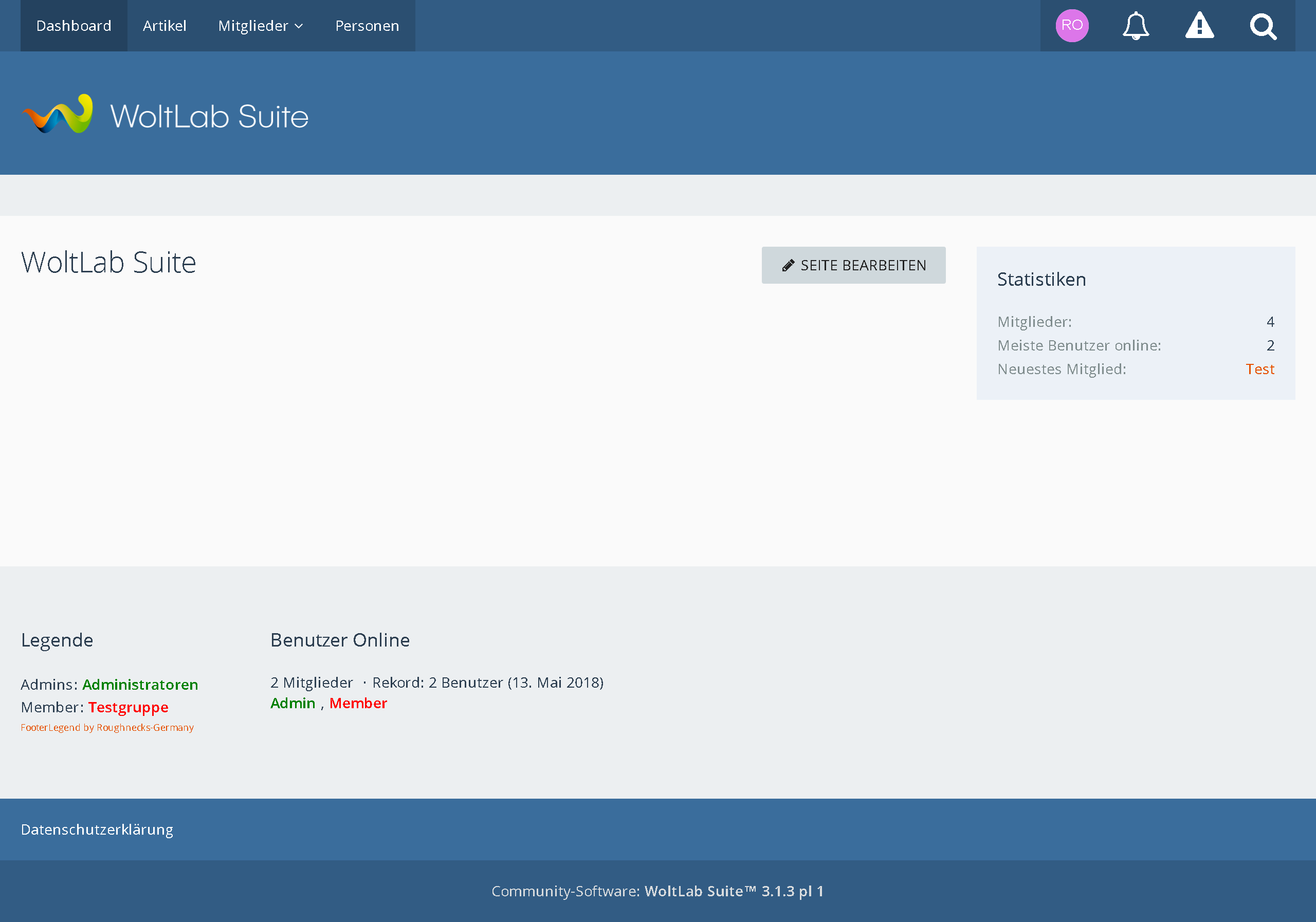Viewport: 1316px width, 922px height.
Task: Open the Artikel menu item
Action: click(x=164, y=26)
